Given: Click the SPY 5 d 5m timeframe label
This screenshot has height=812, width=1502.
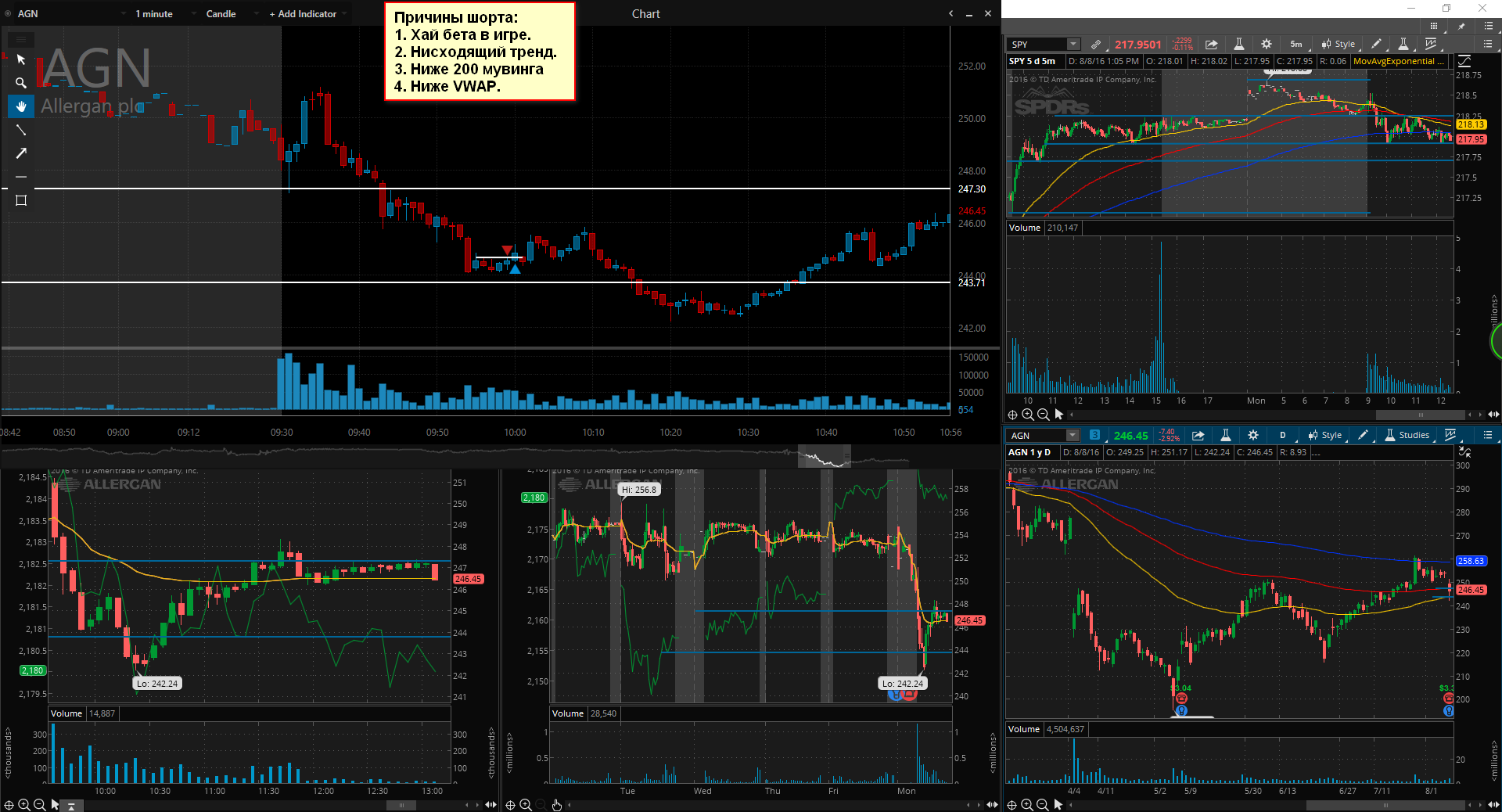Looking at the screenshot, I should tap(1032, 61).
